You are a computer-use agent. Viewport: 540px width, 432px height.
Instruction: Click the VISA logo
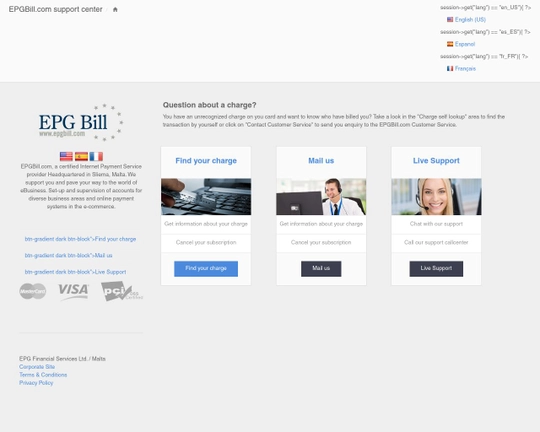click(x=73, y=291)
